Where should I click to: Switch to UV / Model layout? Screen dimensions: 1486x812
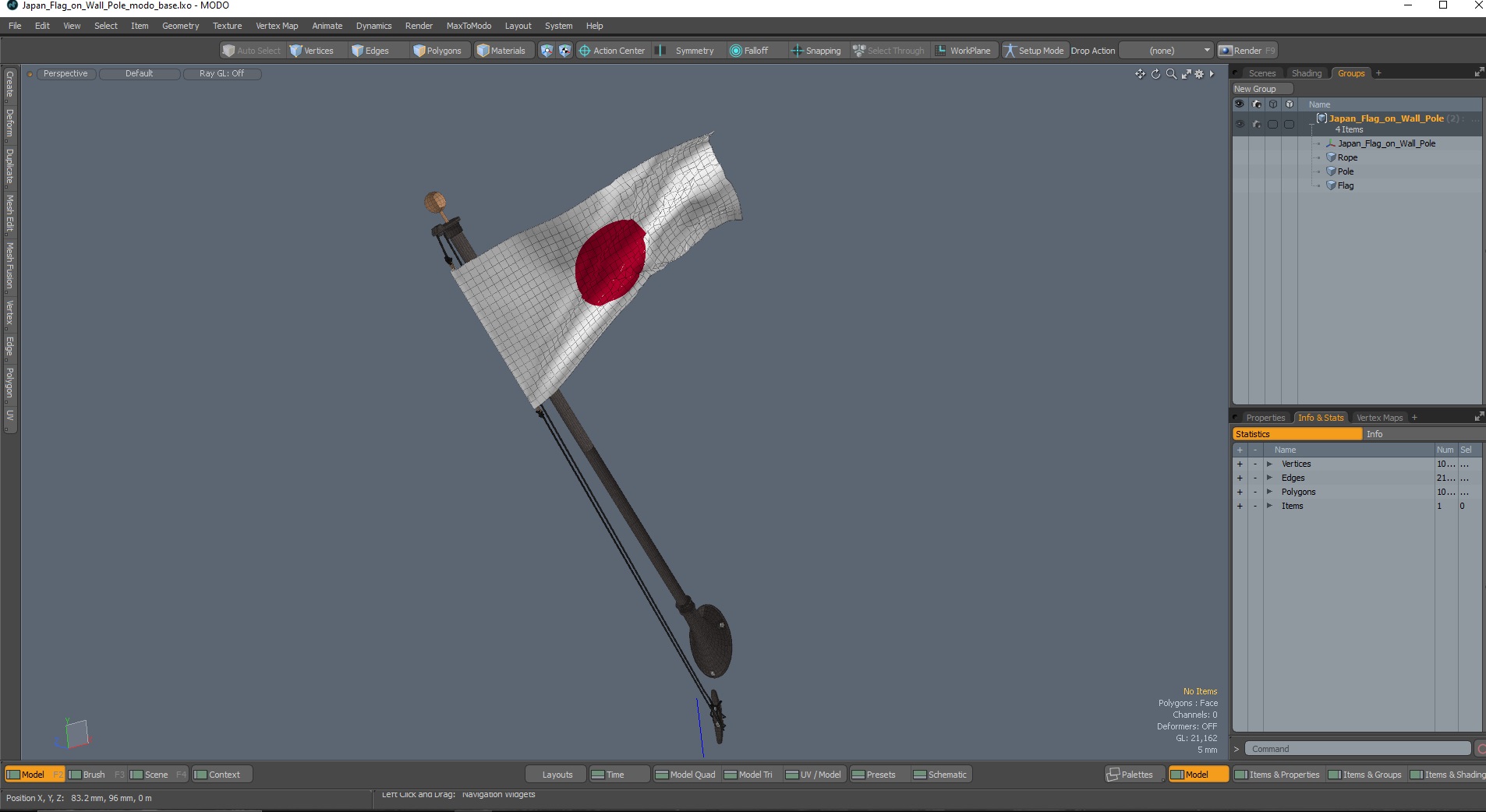(x=813, y=775)
